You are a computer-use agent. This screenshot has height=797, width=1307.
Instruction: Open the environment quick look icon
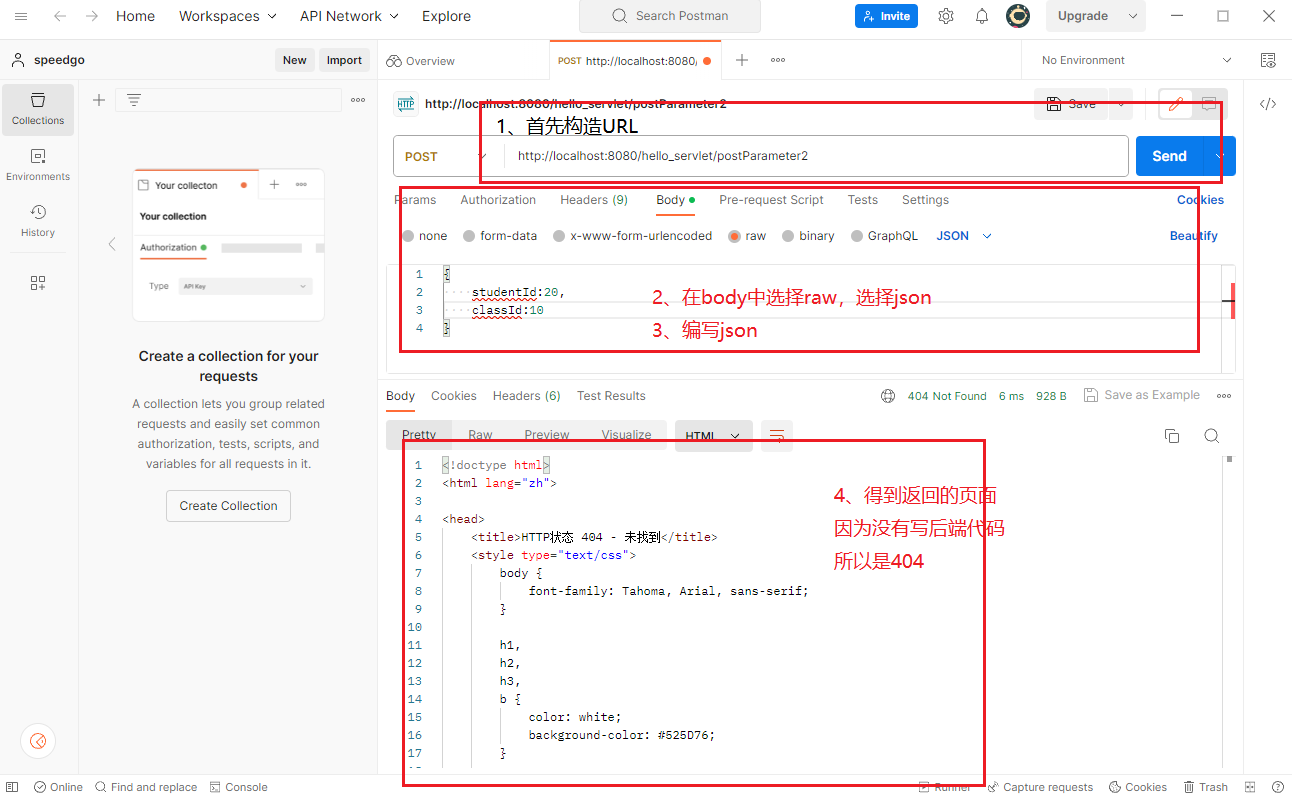[x=1268, y=60]
